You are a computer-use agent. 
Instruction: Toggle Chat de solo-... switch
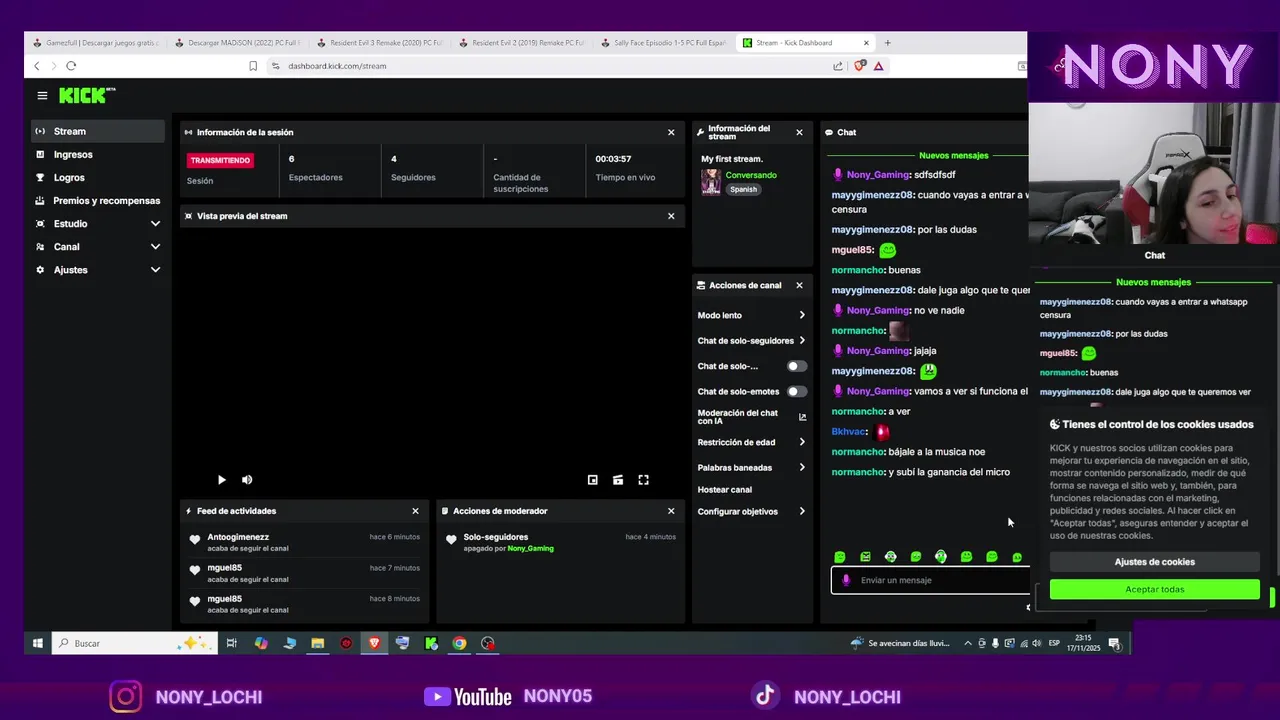coord(796,366)
